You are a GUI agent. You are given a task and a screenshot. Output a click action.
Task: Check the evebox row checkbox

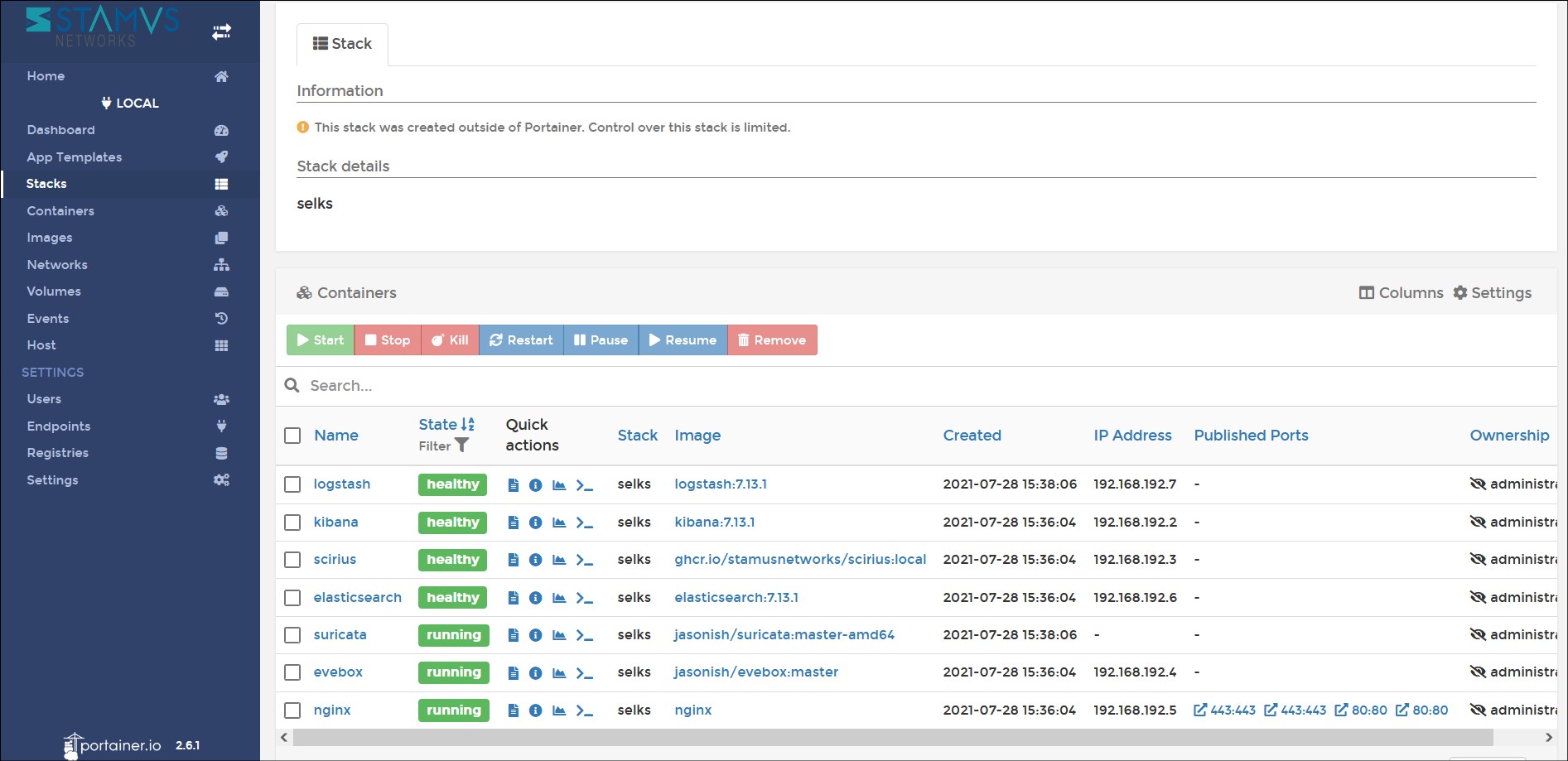tap(292, 672)
